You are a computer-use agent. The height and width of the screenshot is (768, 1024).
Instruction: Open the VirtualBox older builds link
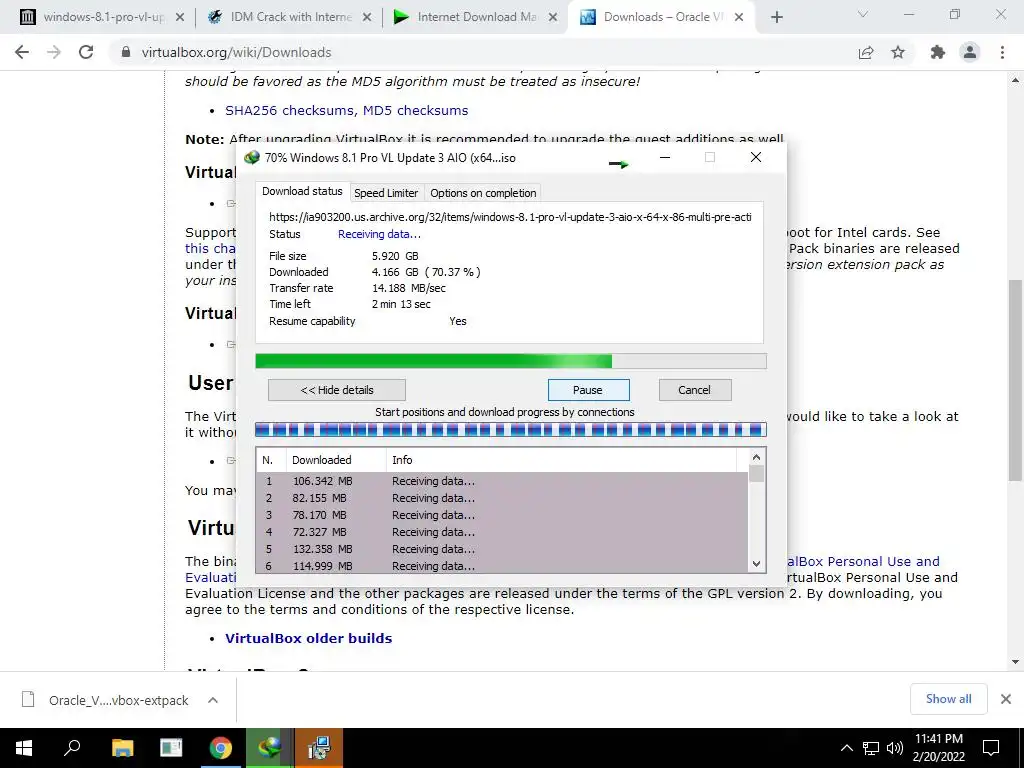coord(309,639)
